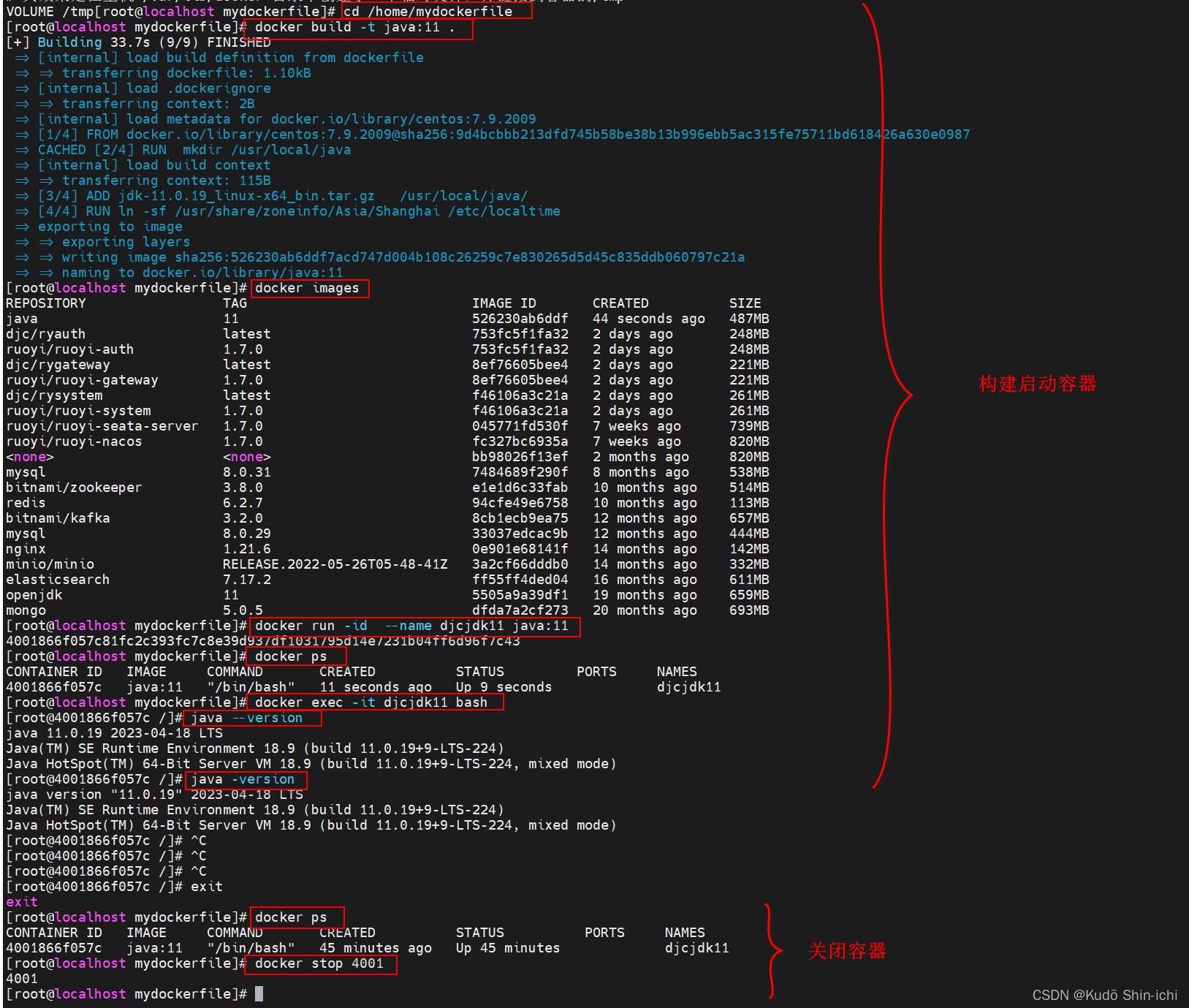Viewport: 1189px width, 1008px height.
Task: Click the IMAGE ID column header
Action: tap(504, 303)
